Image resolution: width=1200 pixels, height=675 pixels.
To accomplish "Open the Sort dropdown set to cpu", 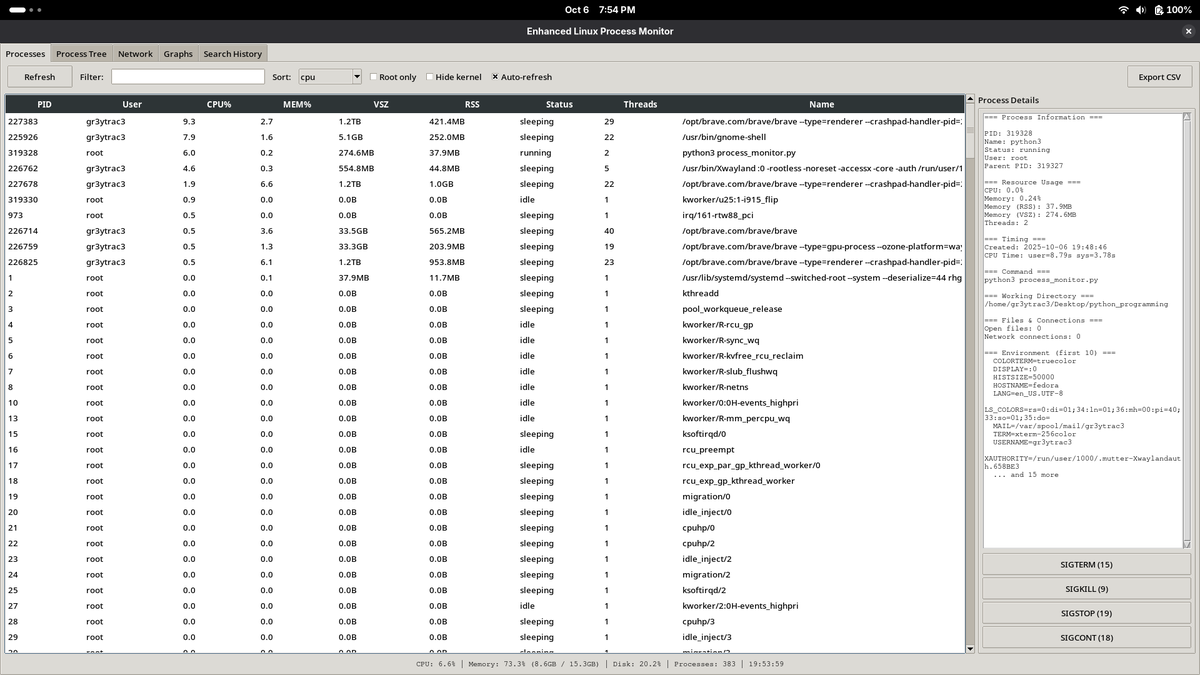I will (330, 77).
